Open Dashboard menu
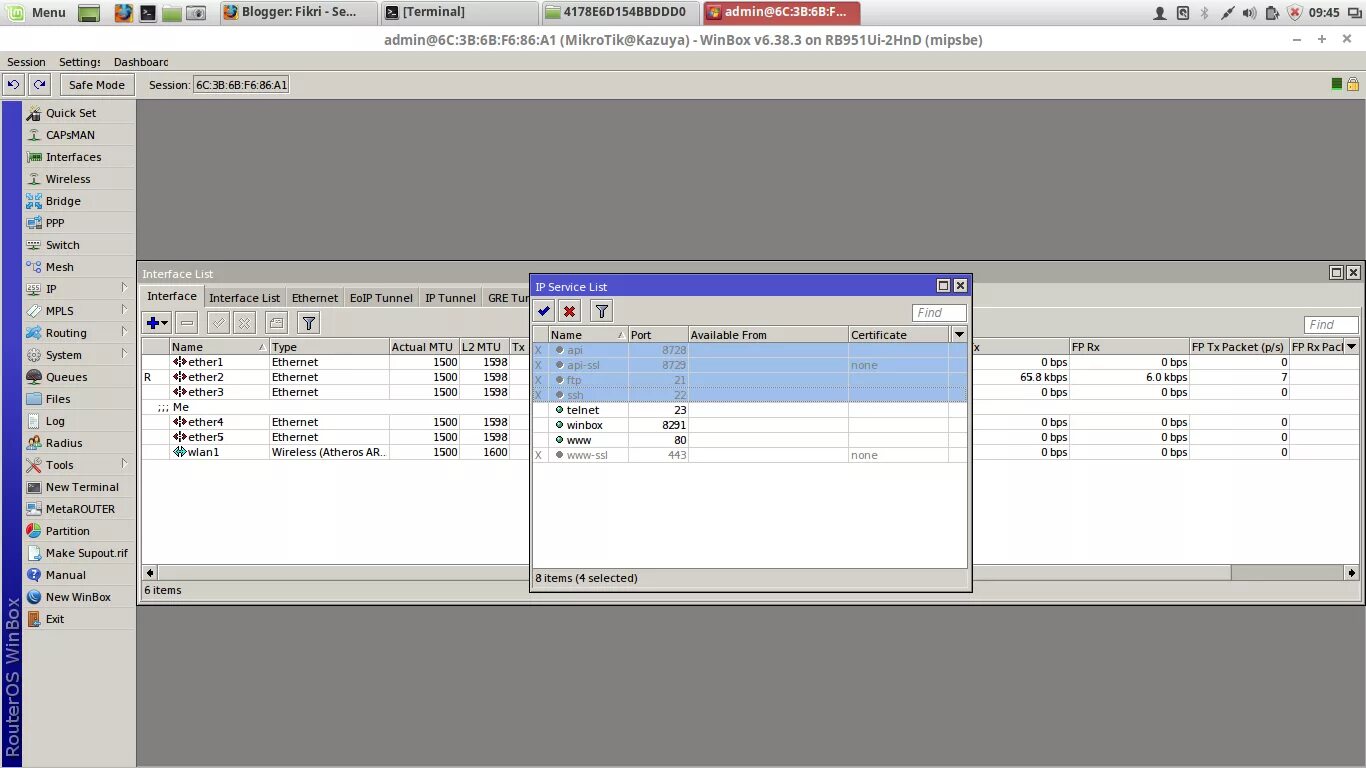The height and width of the screenshot is (768, 1366). [141, 62]
